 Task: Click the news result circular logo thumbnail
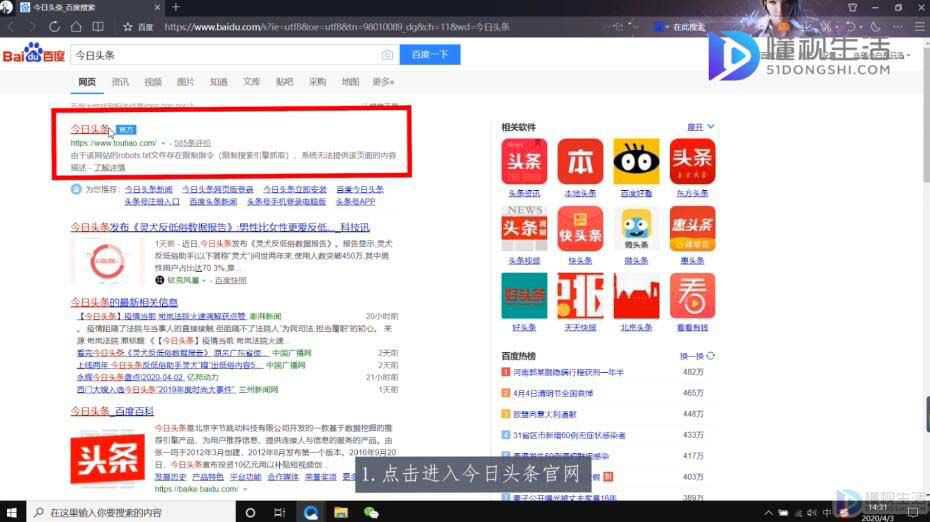coord(107,261)
